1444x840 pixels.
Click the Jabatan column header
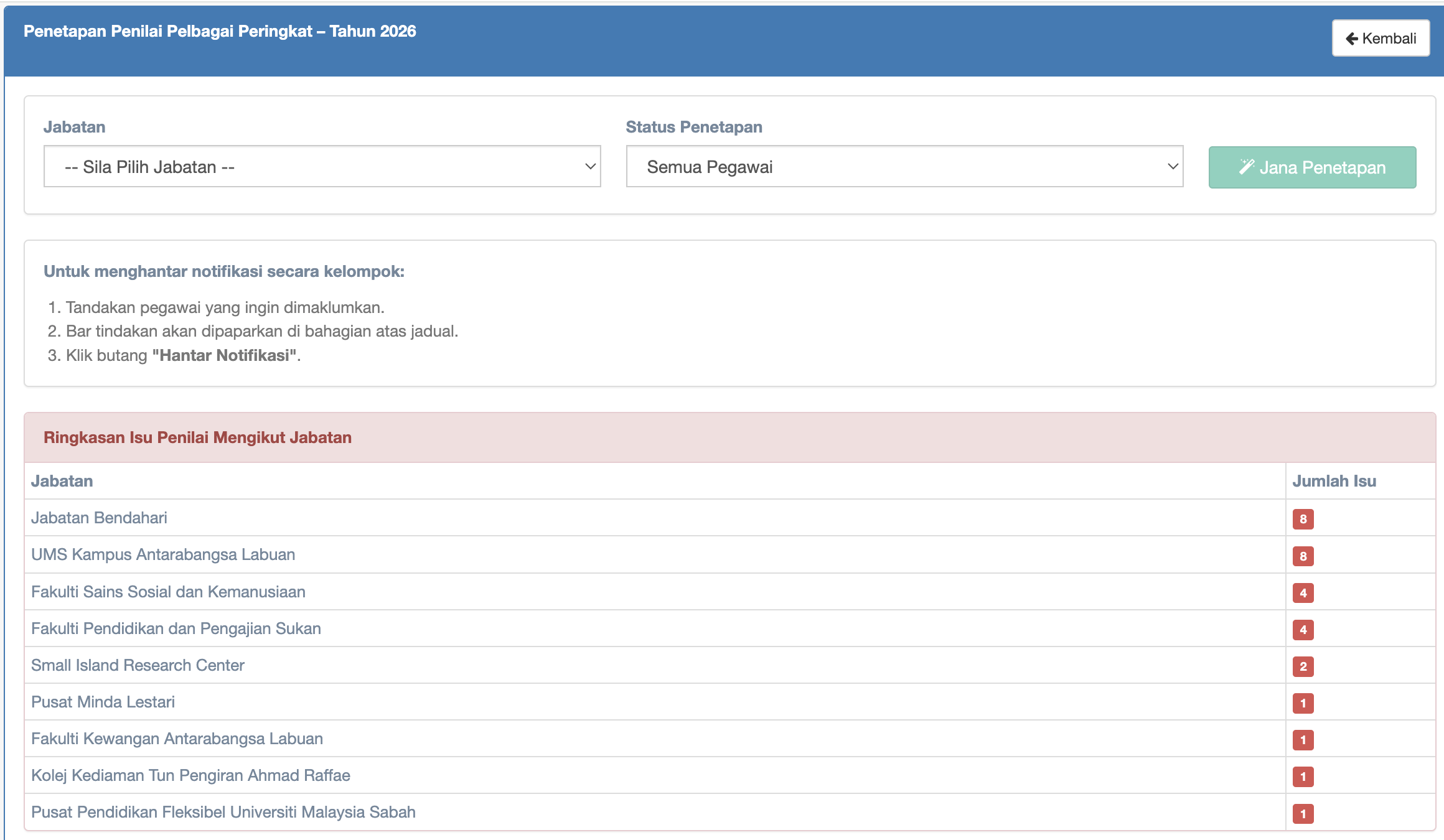(62, 481)
